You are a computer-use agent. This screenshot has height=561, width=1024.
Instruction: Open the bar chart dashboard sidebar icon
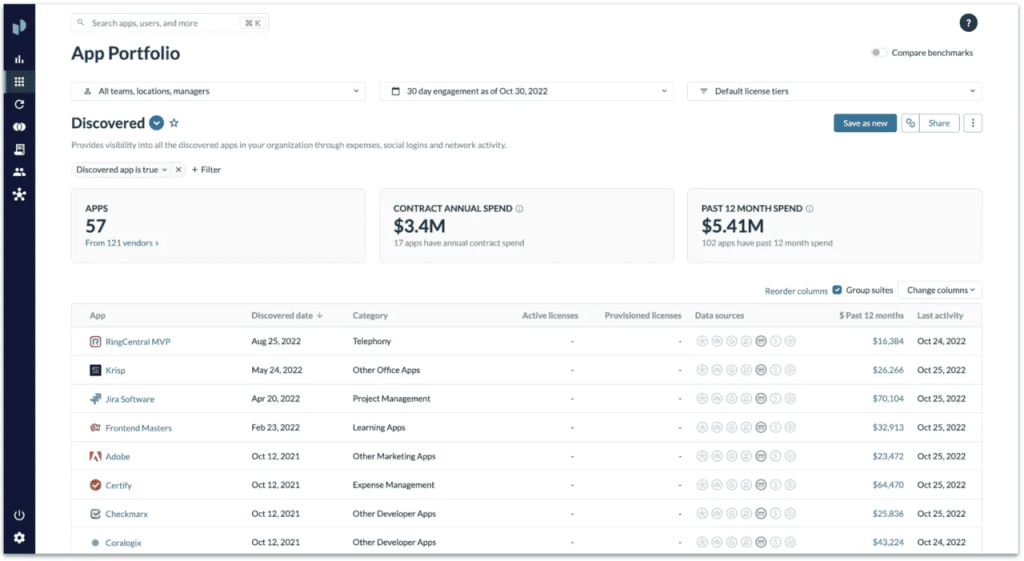[20, 59]
